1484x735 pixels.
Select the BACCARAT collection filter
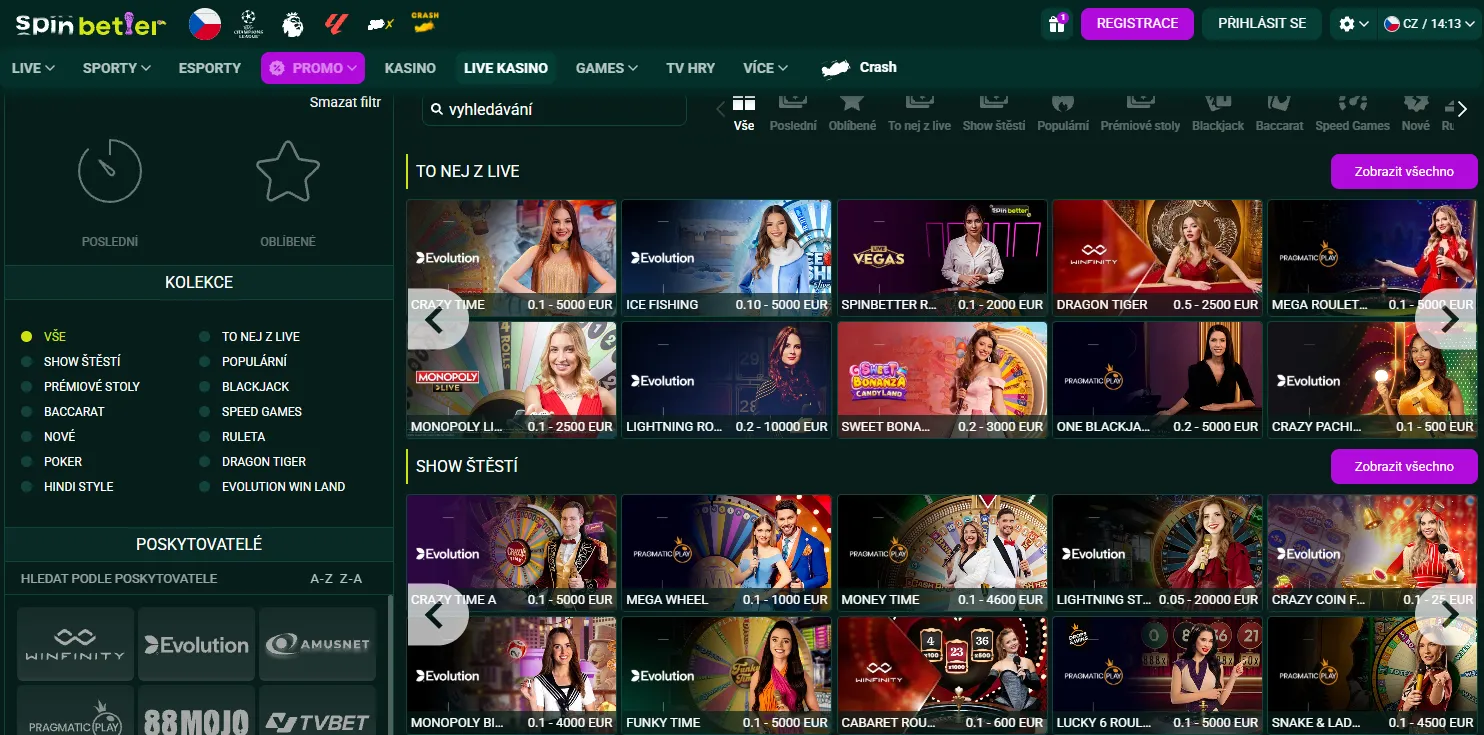point(63,412)
